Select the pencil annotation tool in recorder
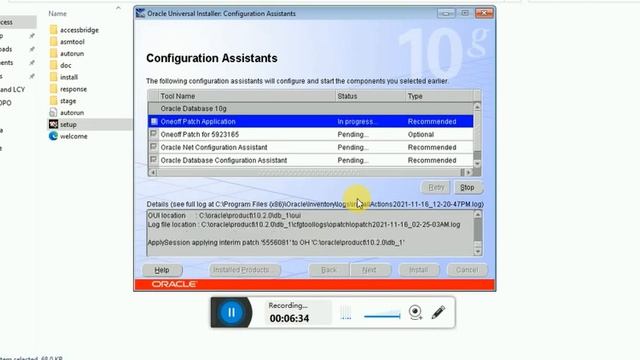Viewport: 640px width, 360px height. [x=438, y=312]
